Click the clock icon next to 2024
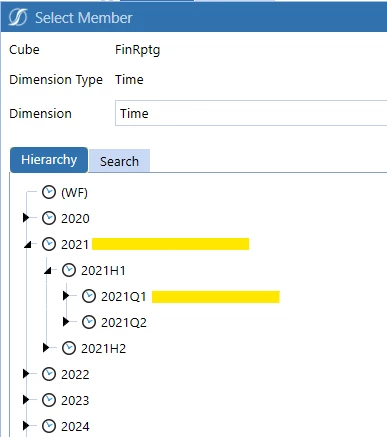The height and width of the screenshot is (437, 387). (x=49, y=426)
